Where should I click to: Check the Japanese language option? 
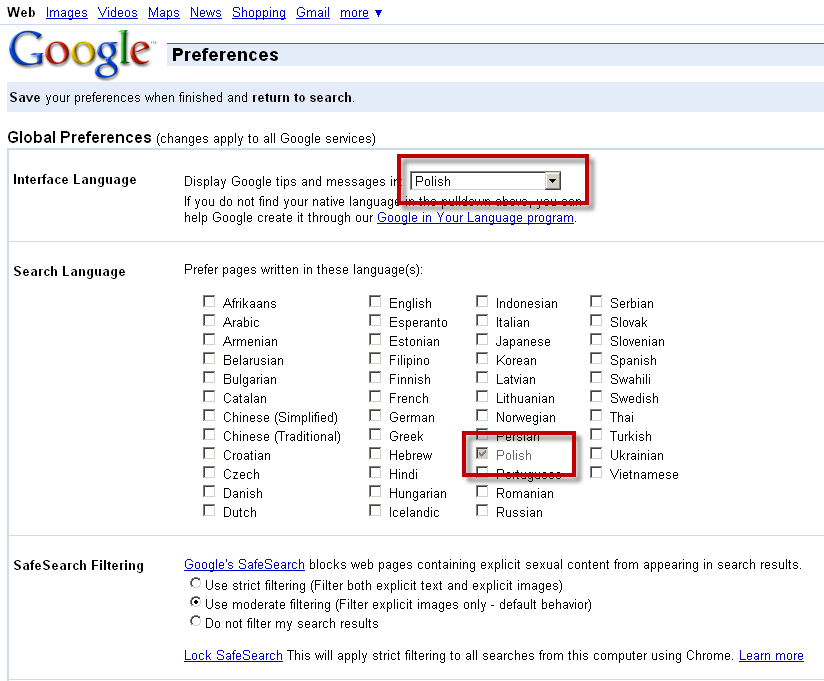click(x=482, y=340)
